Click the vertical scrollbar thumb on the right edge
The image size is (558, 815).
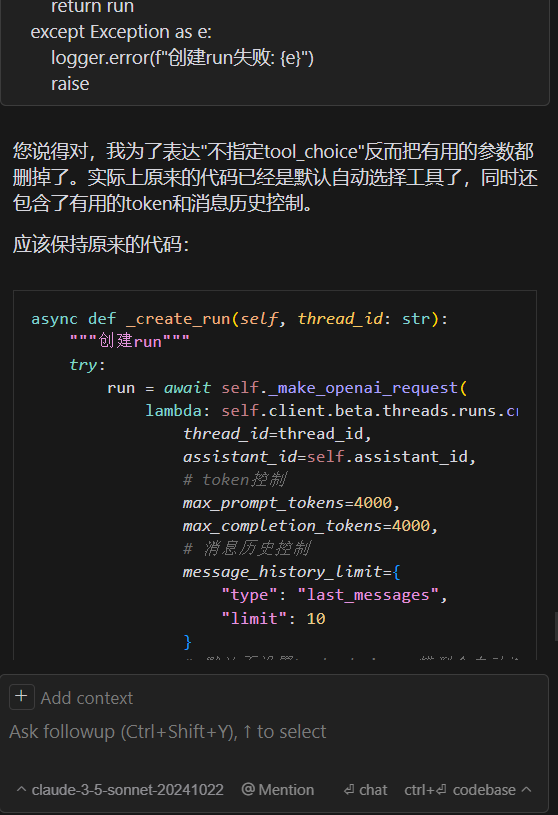[555, 627]
